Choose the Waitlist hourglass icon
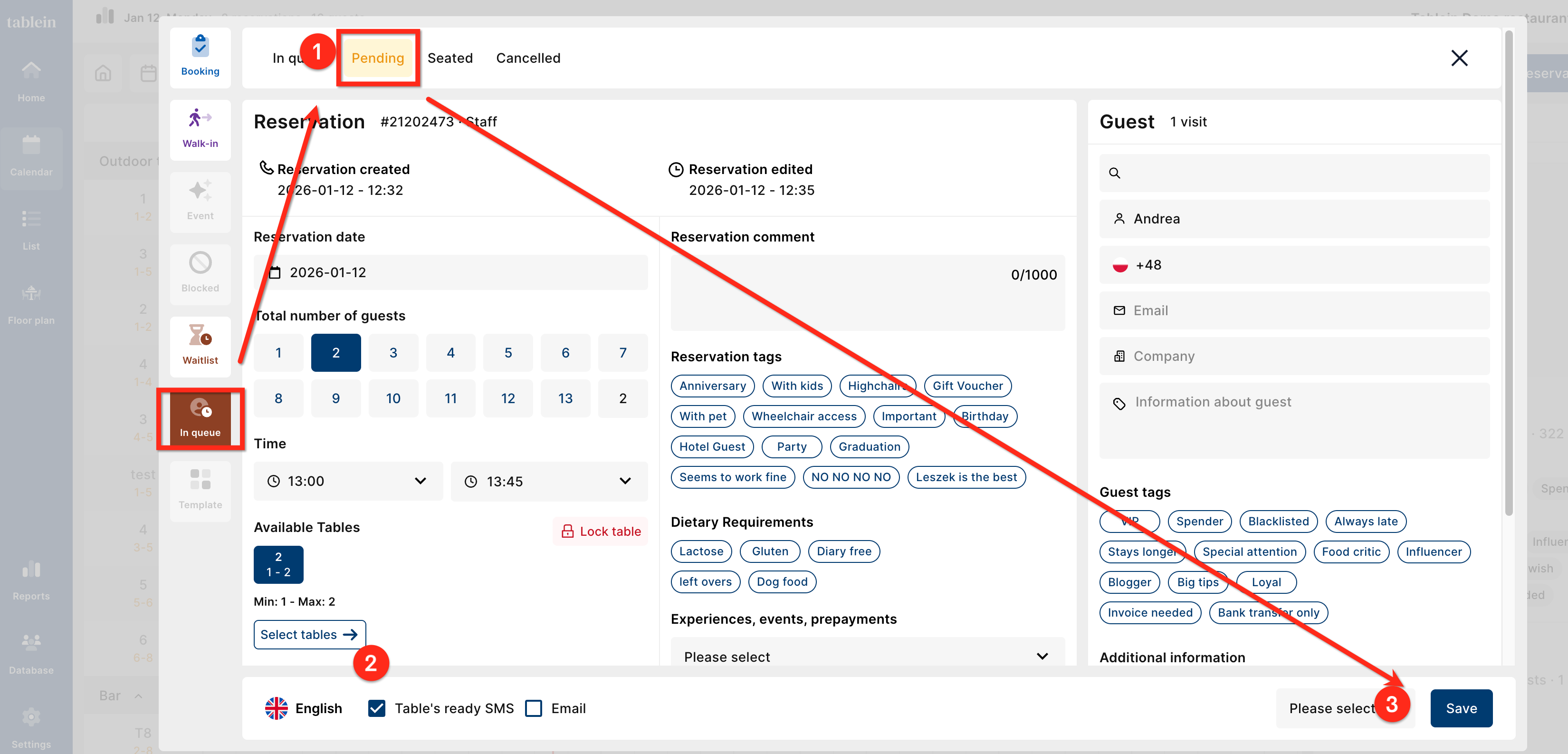The image size is (1568, 754). [200, 336]
